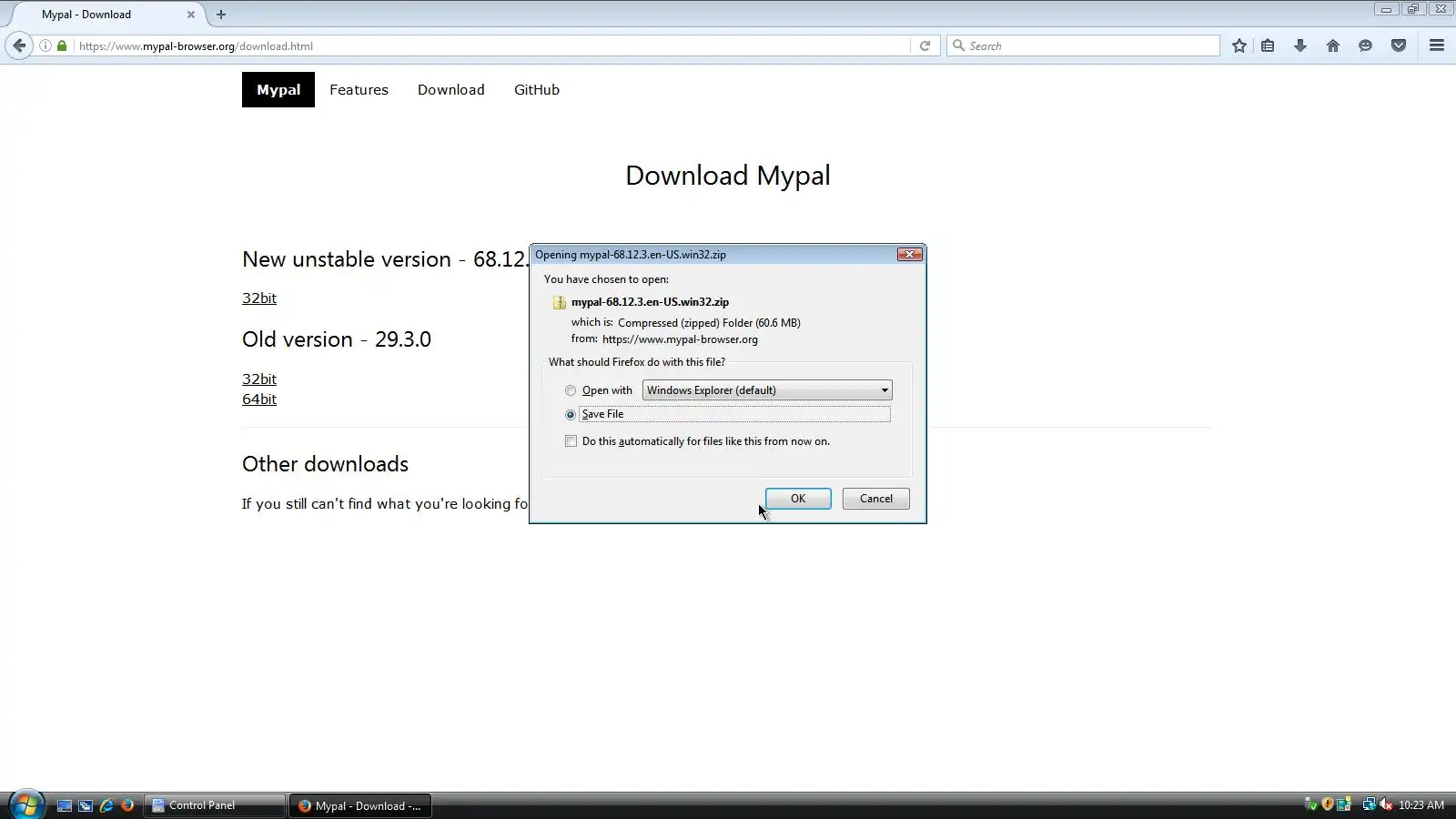Screen dimensions: 1456x819
Task: Click the Windows Sidebar tray icon
Action: point(1344,804)
